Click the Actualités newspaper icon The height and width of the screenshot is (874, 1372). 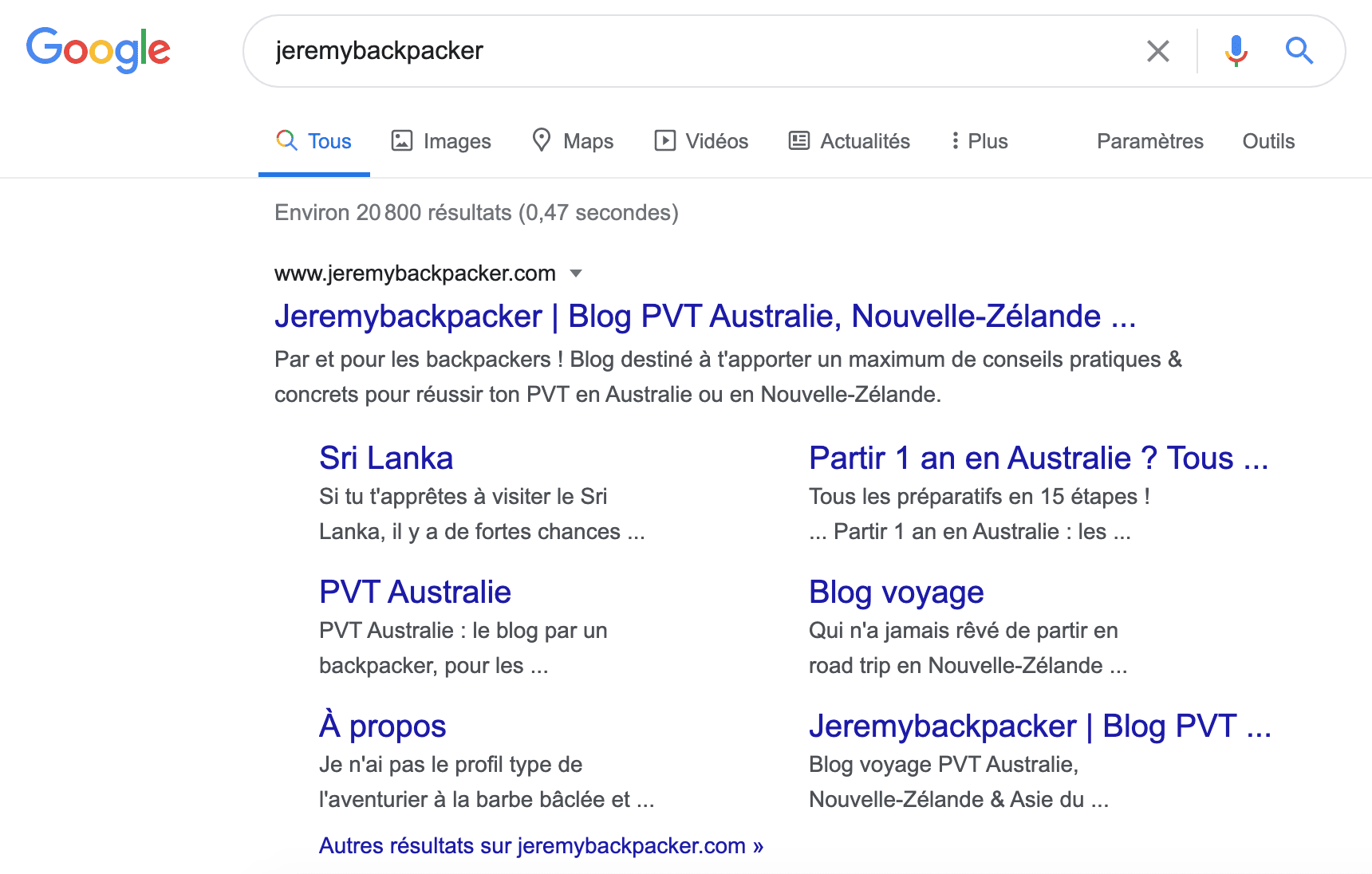pos(798,141)
